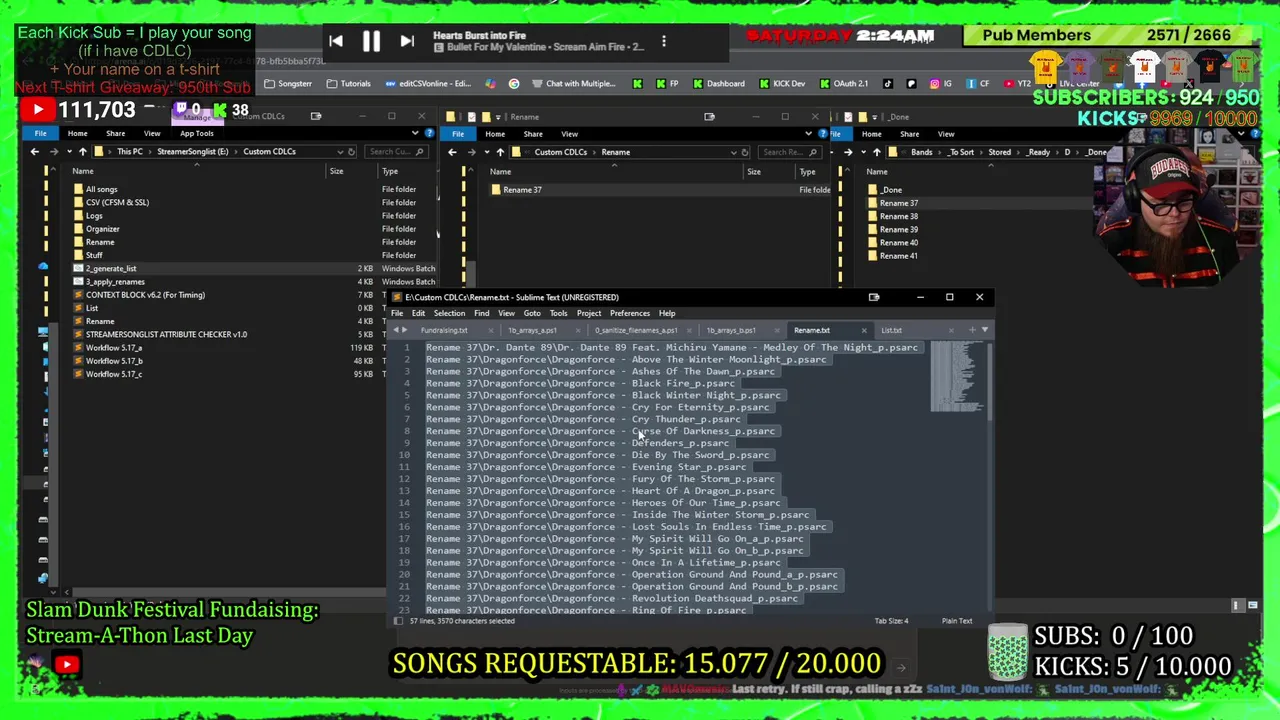
Task: Switch to 0_sanitize_filenames_a.ps1 tab
Action: tap(636, 330)
